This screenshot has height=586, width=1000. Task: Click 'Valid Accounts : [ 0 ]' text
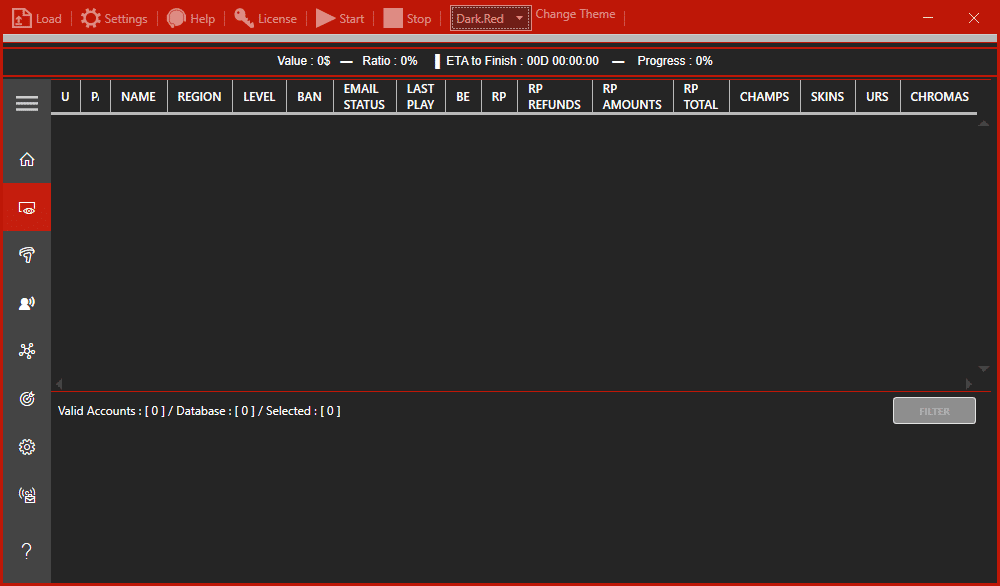pyautogui.click(x=112, y=411)
